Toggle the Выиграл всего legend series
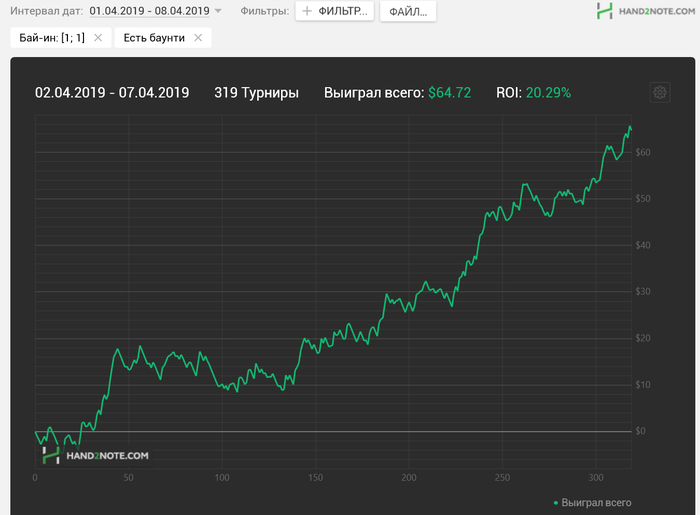Image resolution: width=700 pixels, height=515 pixels. click(592, 503)
